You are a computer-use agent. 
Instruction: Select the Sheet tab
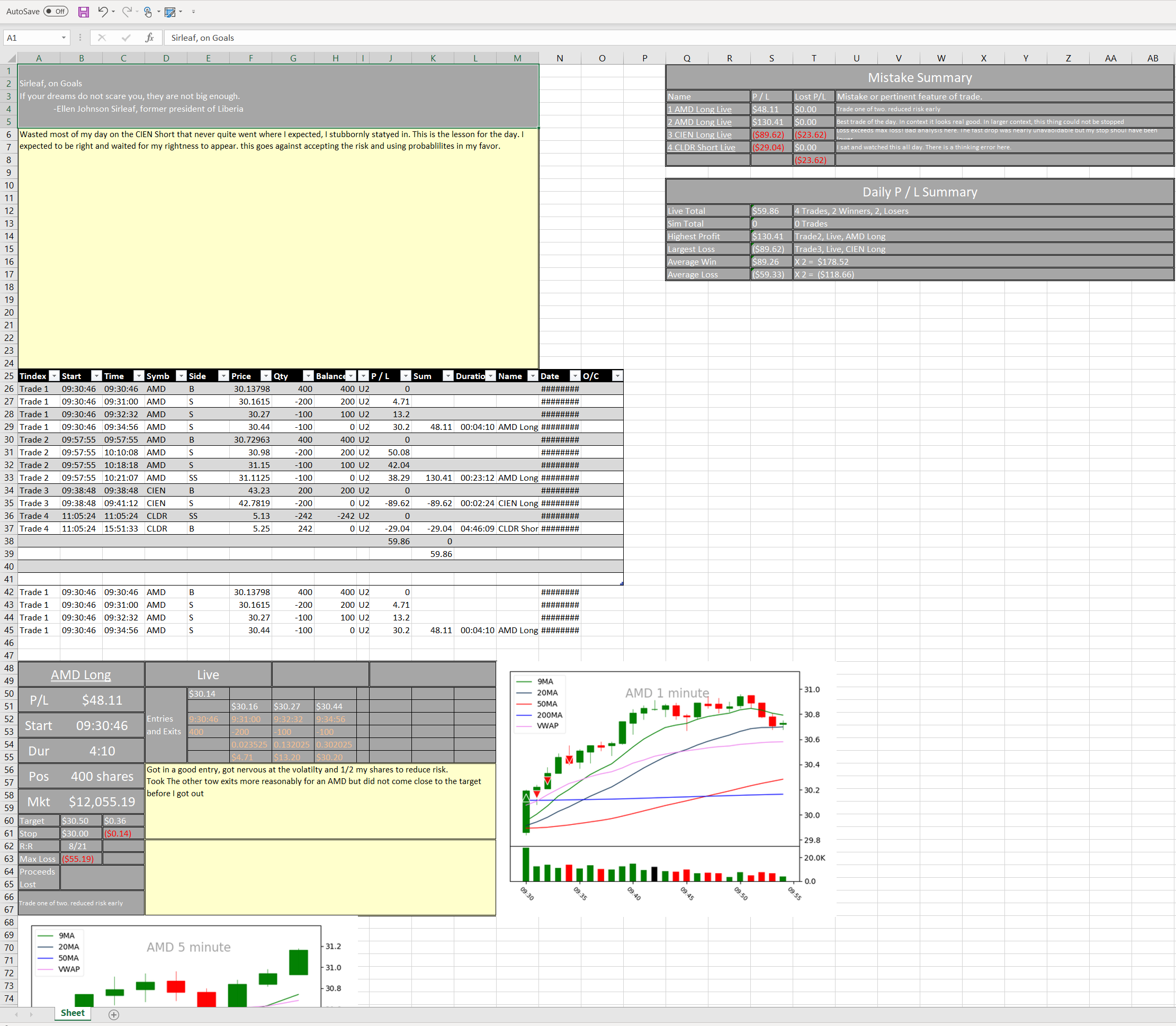point(73,1013)
